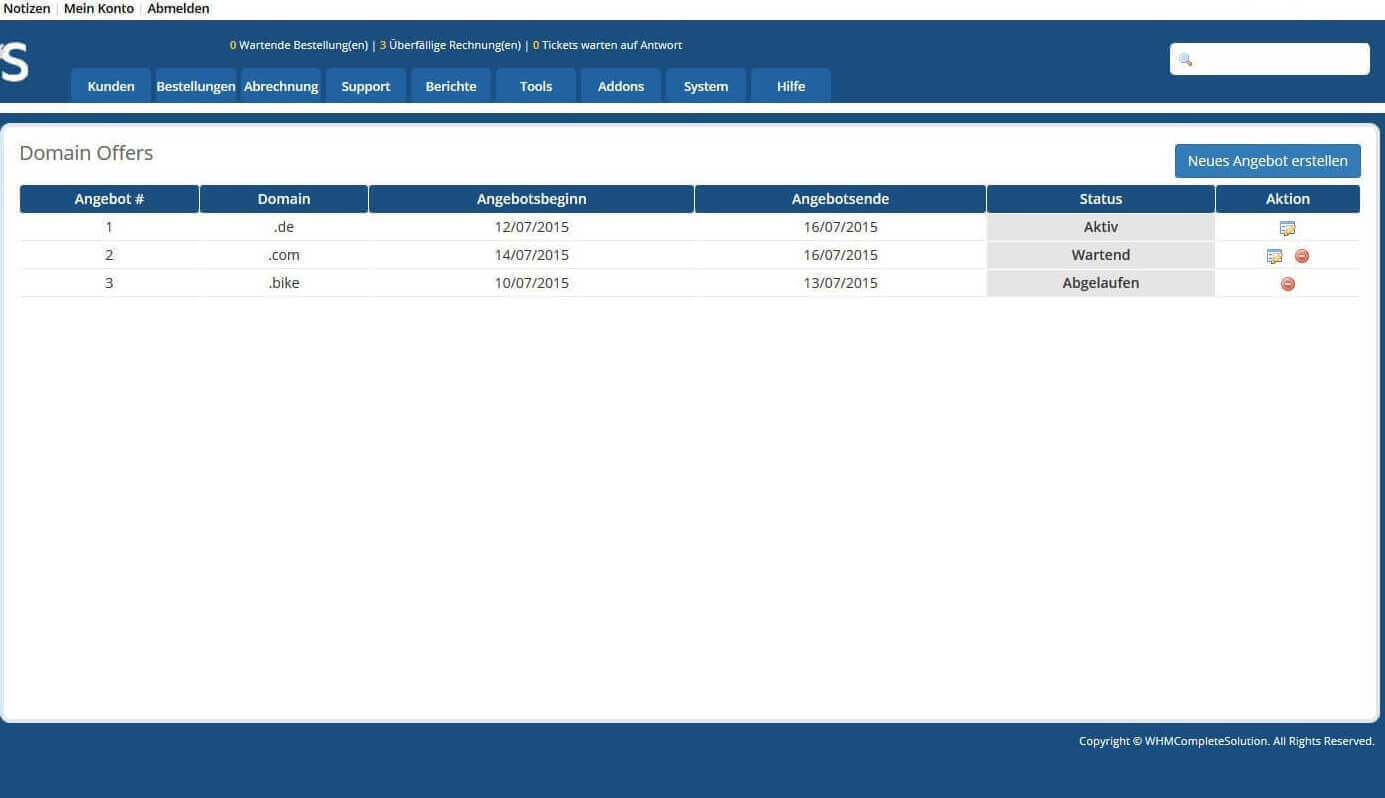View the overdue invoices link
Screen dimensions: 1385x798
click(453, 45)
